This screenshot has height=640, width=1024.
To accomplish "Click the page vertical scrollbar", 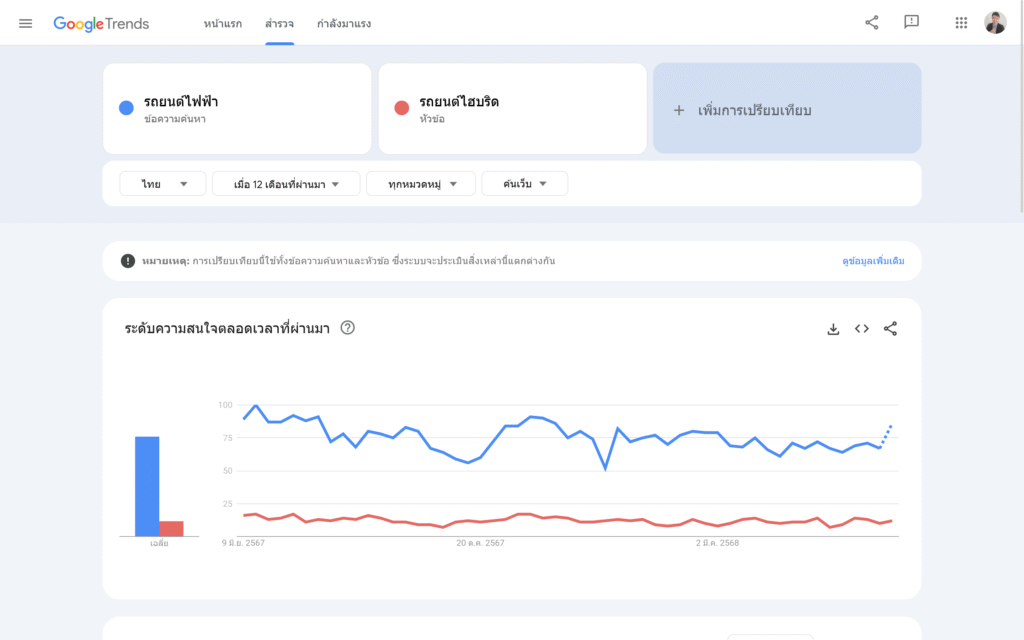I will [1021, 108].
